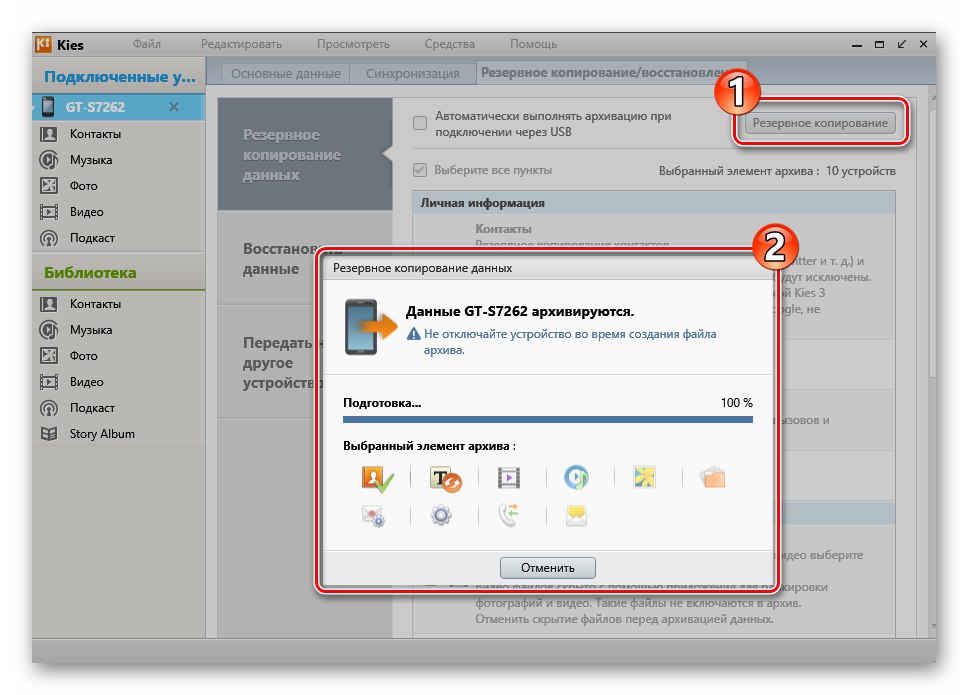Switch to the Синхронизация tab
Viewport: 968px width, 695px height.
pos(412,73)
